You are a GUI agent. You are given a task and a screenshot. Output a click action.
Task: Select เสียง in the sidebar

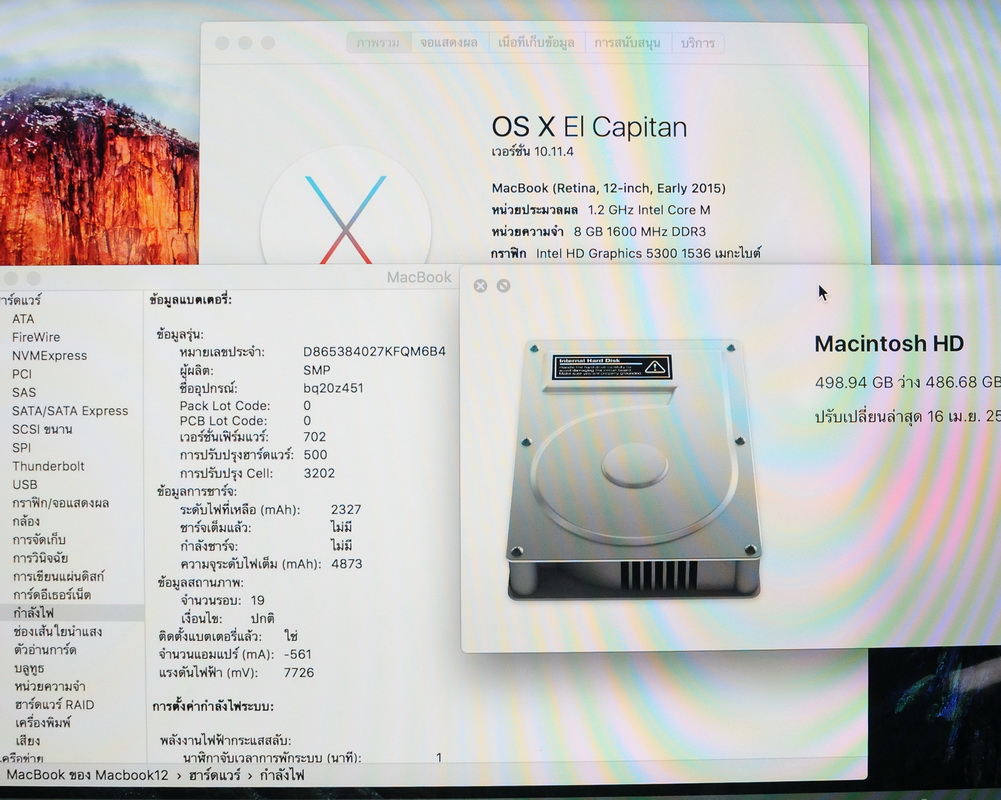[27, 741]
